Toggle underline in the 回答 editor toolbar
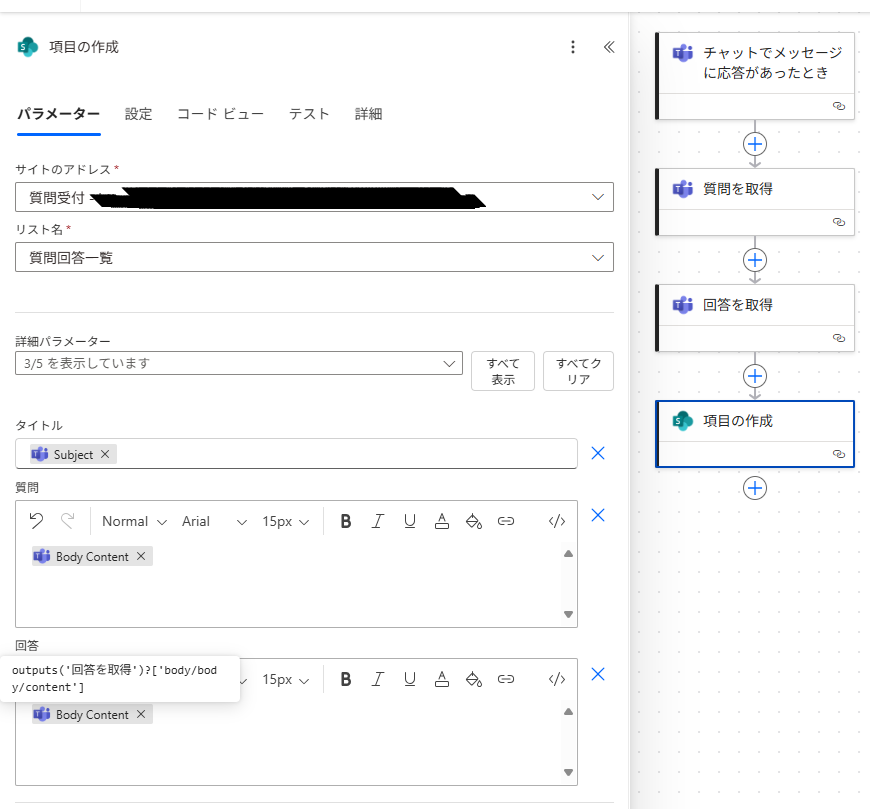 [410, 679]
